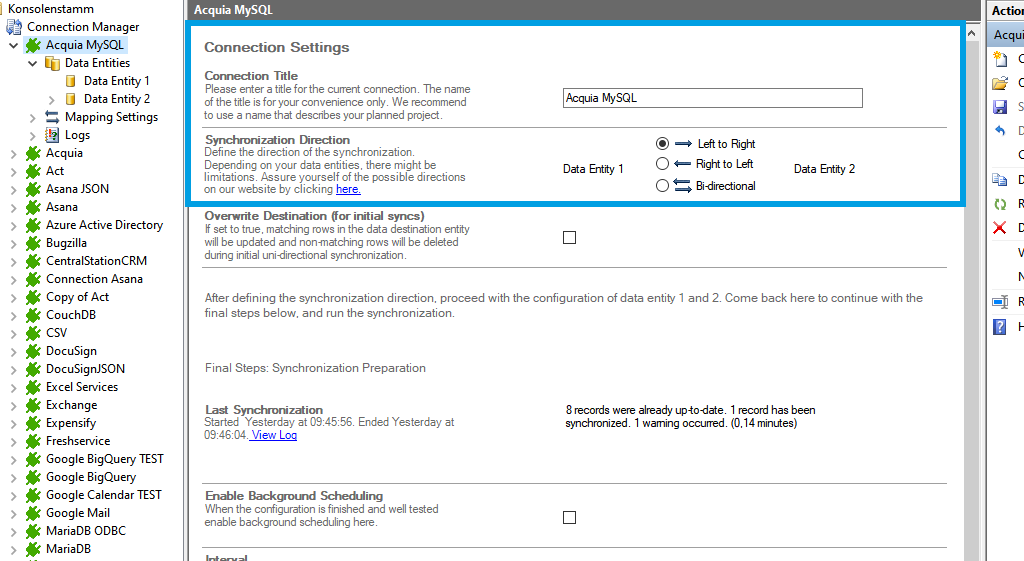This screenshot has width=1024, height=561.
Task: Tick the Enable Background Scheduling checkbox
Action: click(x=569, y=517)
